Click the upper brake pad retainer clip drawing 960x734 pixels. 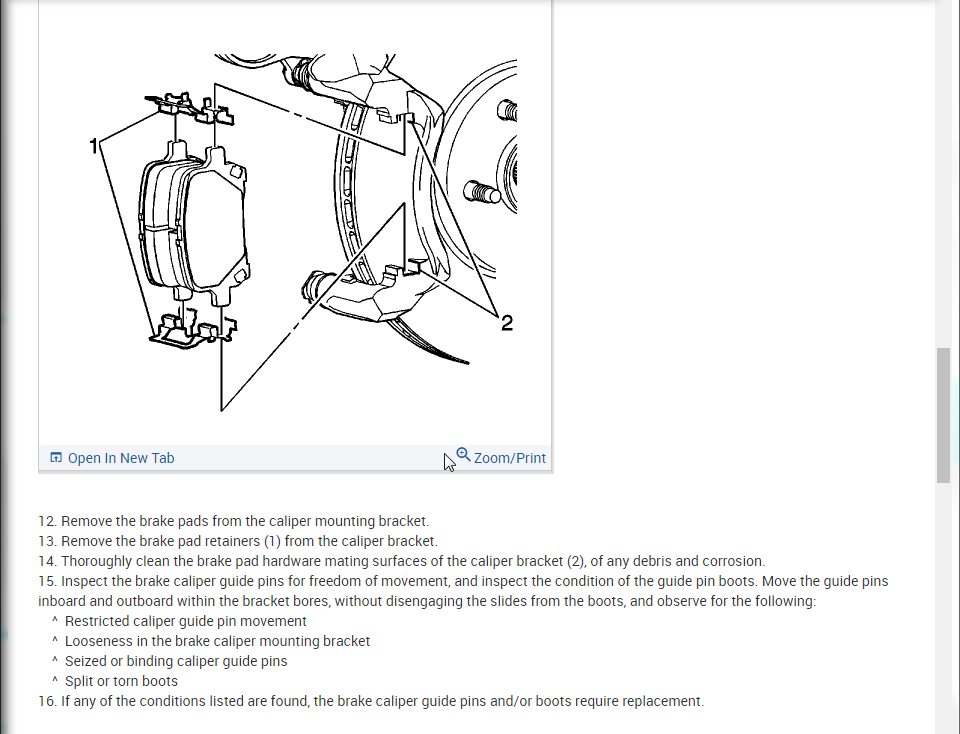pyautogui.click(x=189, y=109)
